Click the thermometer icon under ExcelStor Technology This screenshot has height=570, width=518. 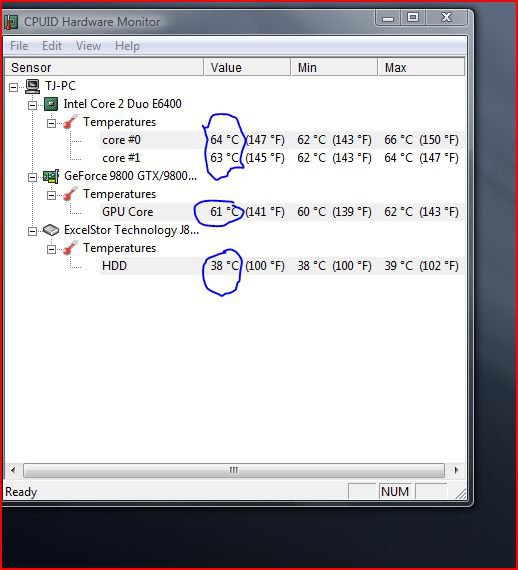click(x=70, y=248)
